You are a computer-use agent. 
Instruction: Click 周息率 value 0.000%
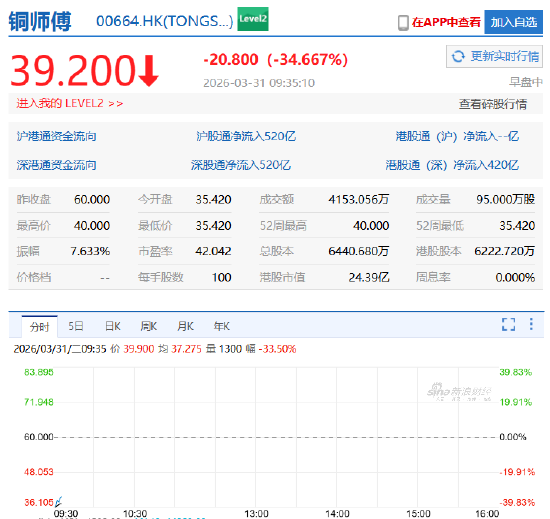click(515, 278)
